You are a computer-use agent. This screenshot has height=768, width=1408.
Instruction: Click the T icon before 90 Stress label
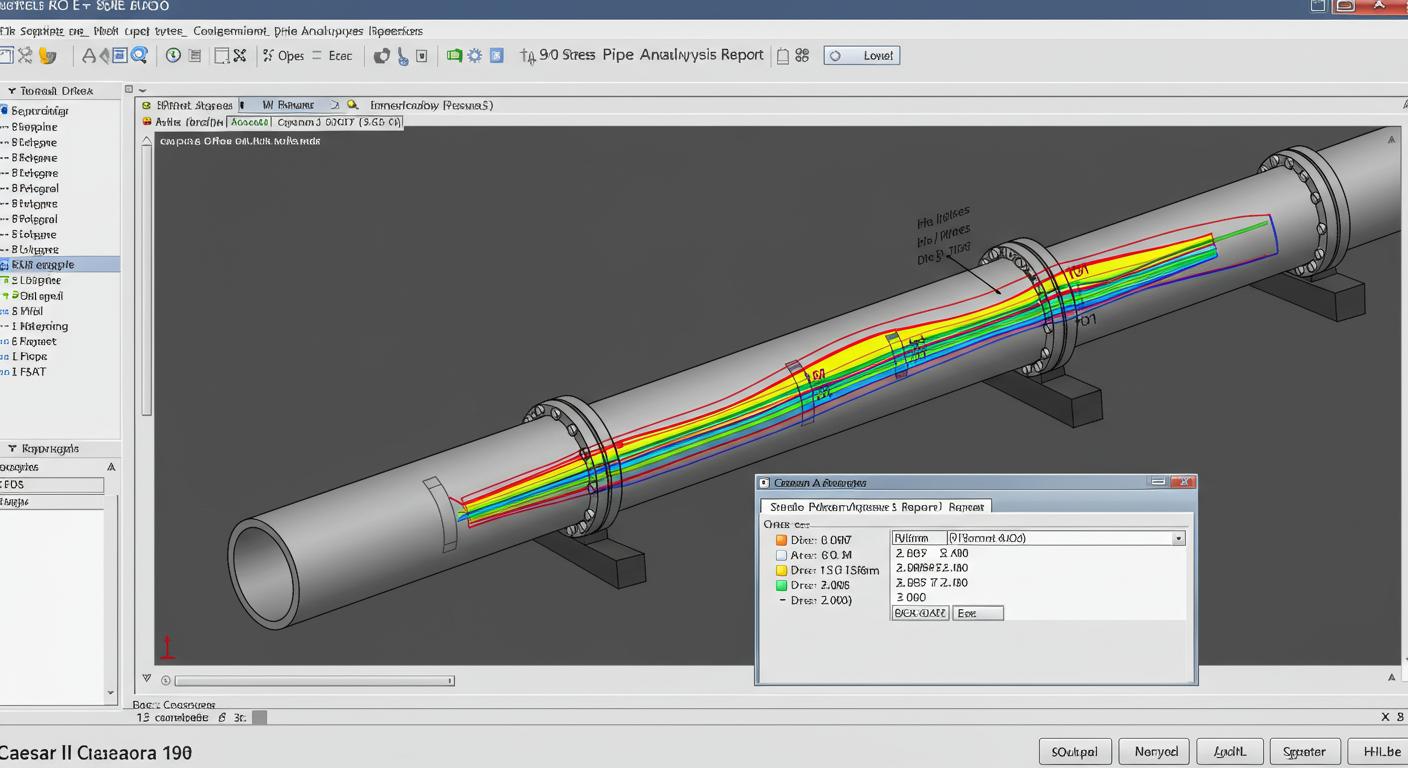point(527,56)
